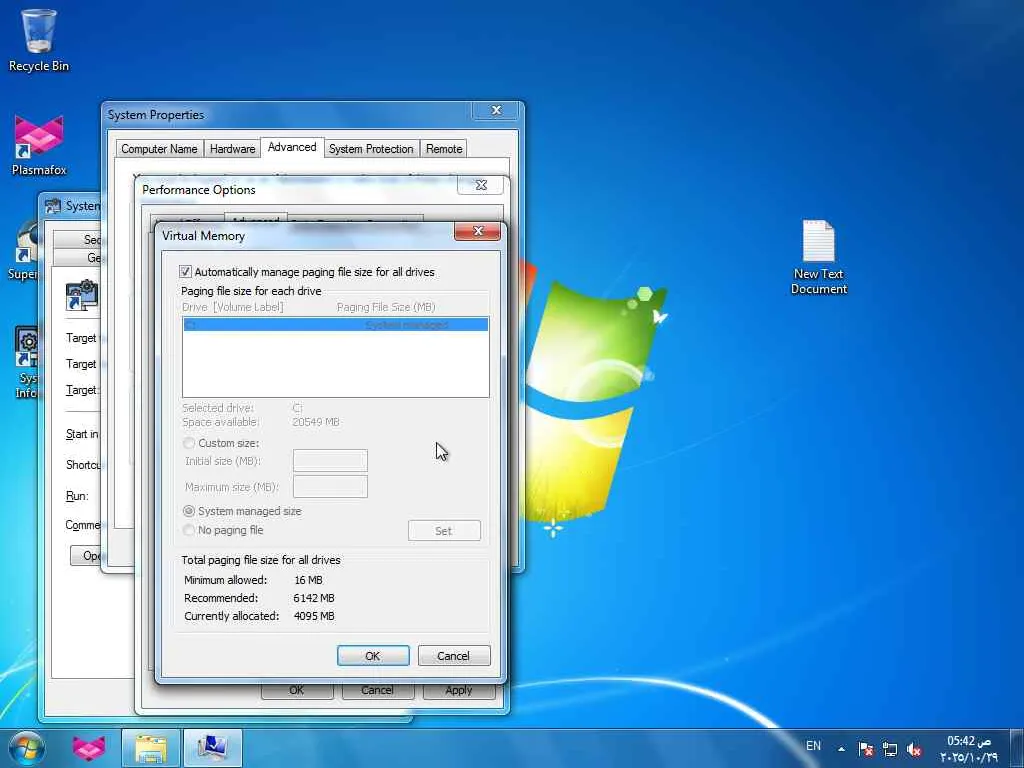Select the System managed size option
The height and width of the screenshot is (768, 1024).
tap(189, 511)
